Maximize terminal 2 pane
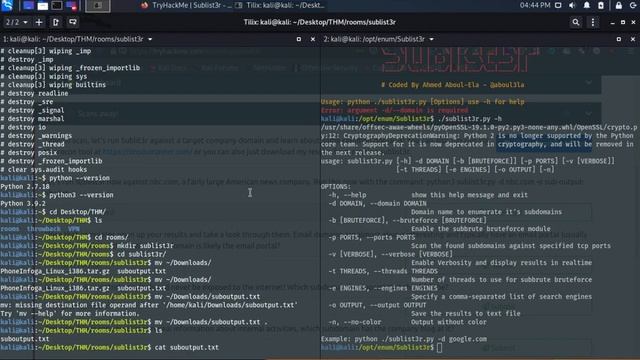 (x=619, y=39)
